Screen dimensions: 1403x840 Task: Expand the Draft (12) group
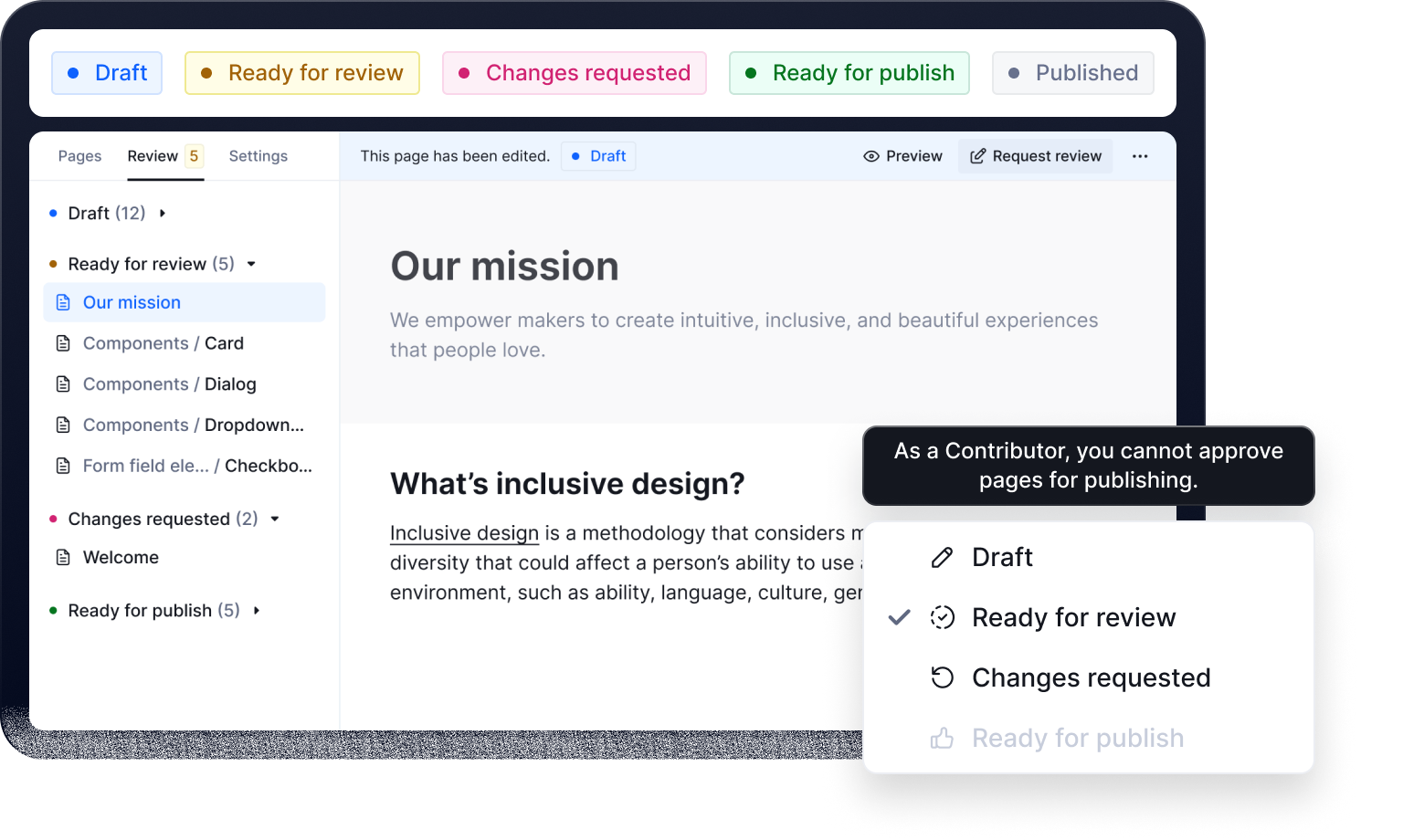pos(163,213)
